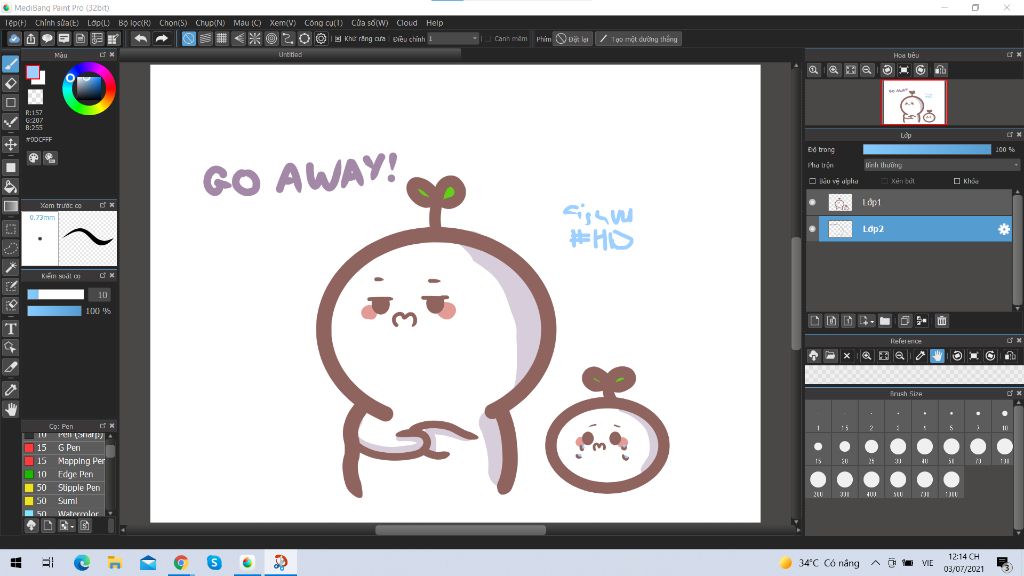The image size is (1024, 576).
Task: Delete the layer with trash icon
Action: [941, 321]
